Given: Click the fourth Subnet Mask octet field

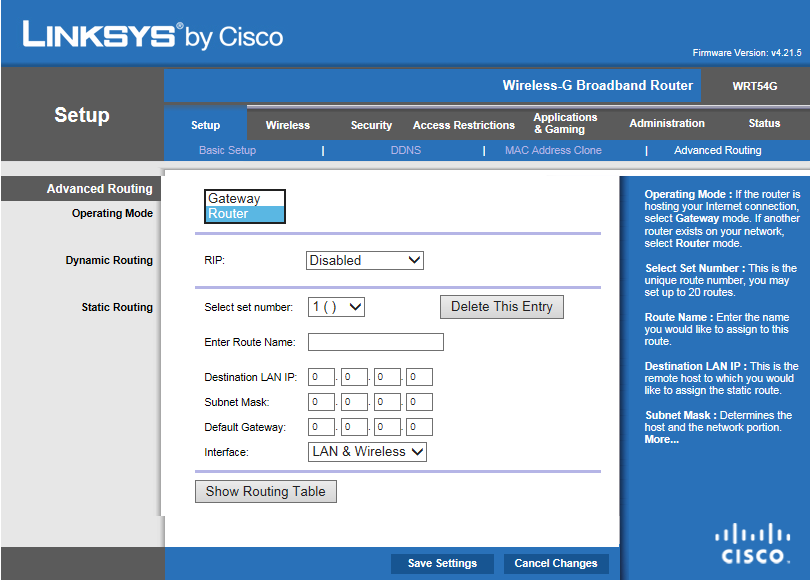Looking at the screenshot, I should tap(419, 402).
